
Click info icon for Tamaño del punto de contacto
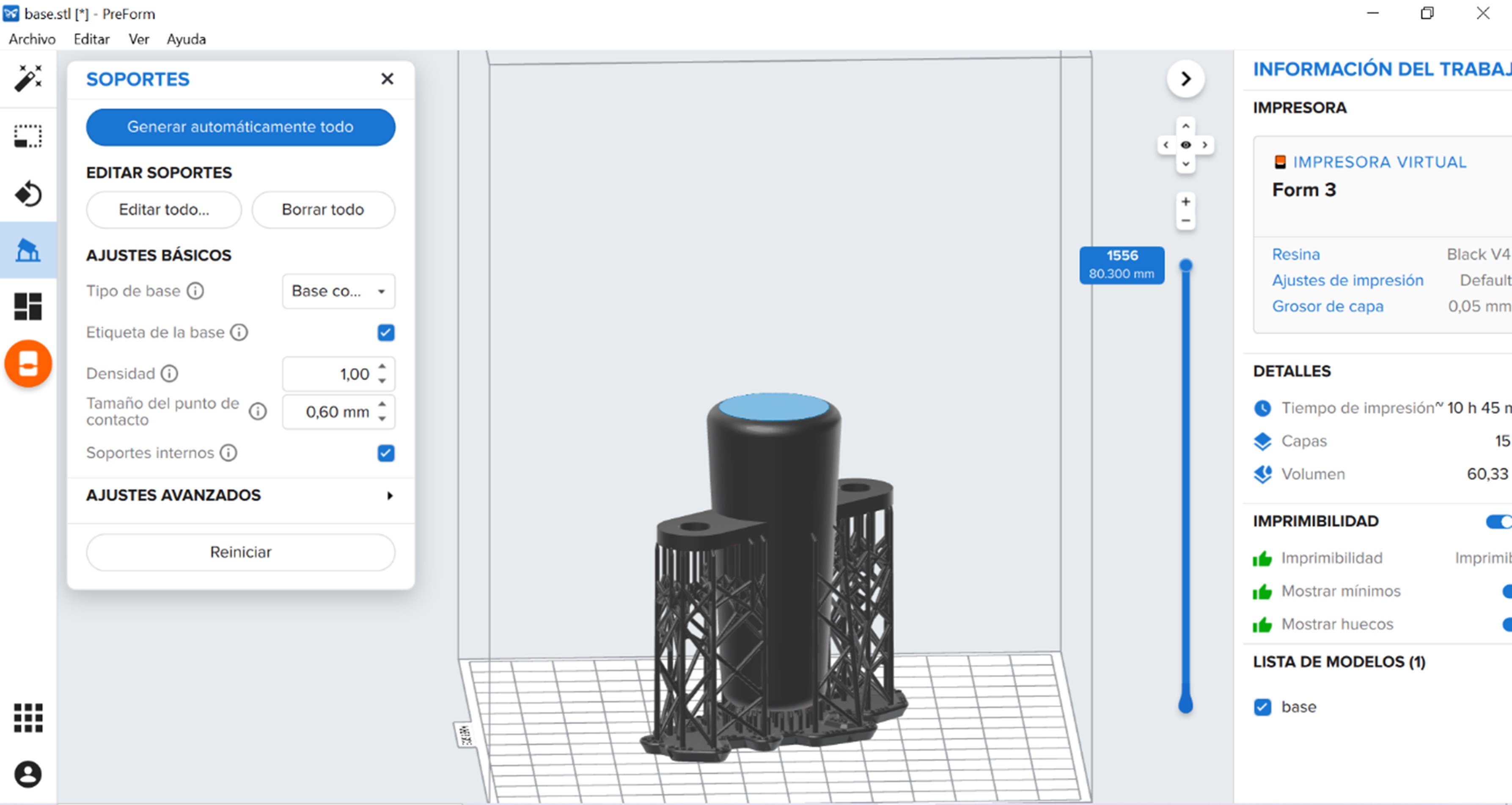(258, 412)
